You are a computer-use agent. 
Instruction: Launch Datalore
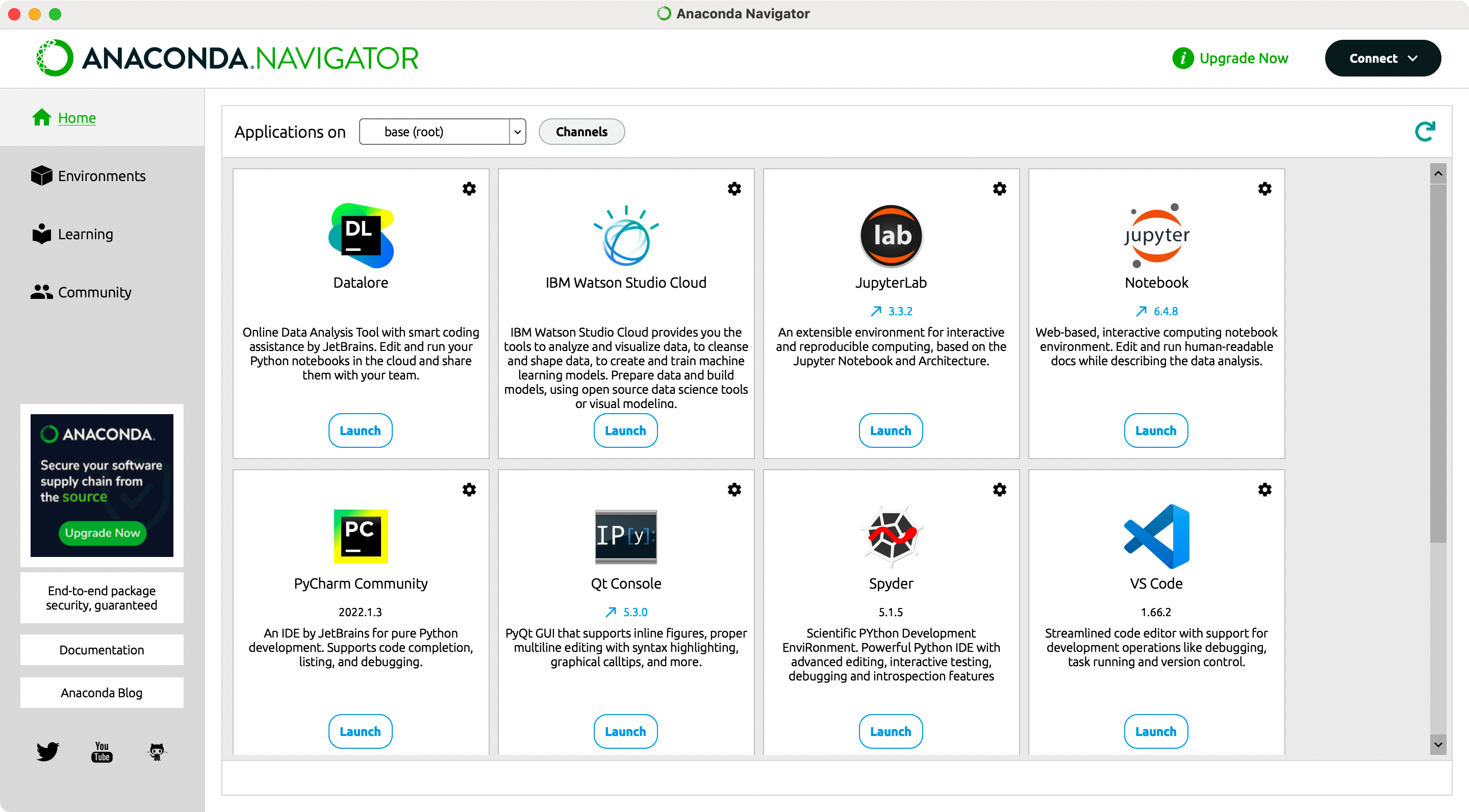[x=360, y=430]
